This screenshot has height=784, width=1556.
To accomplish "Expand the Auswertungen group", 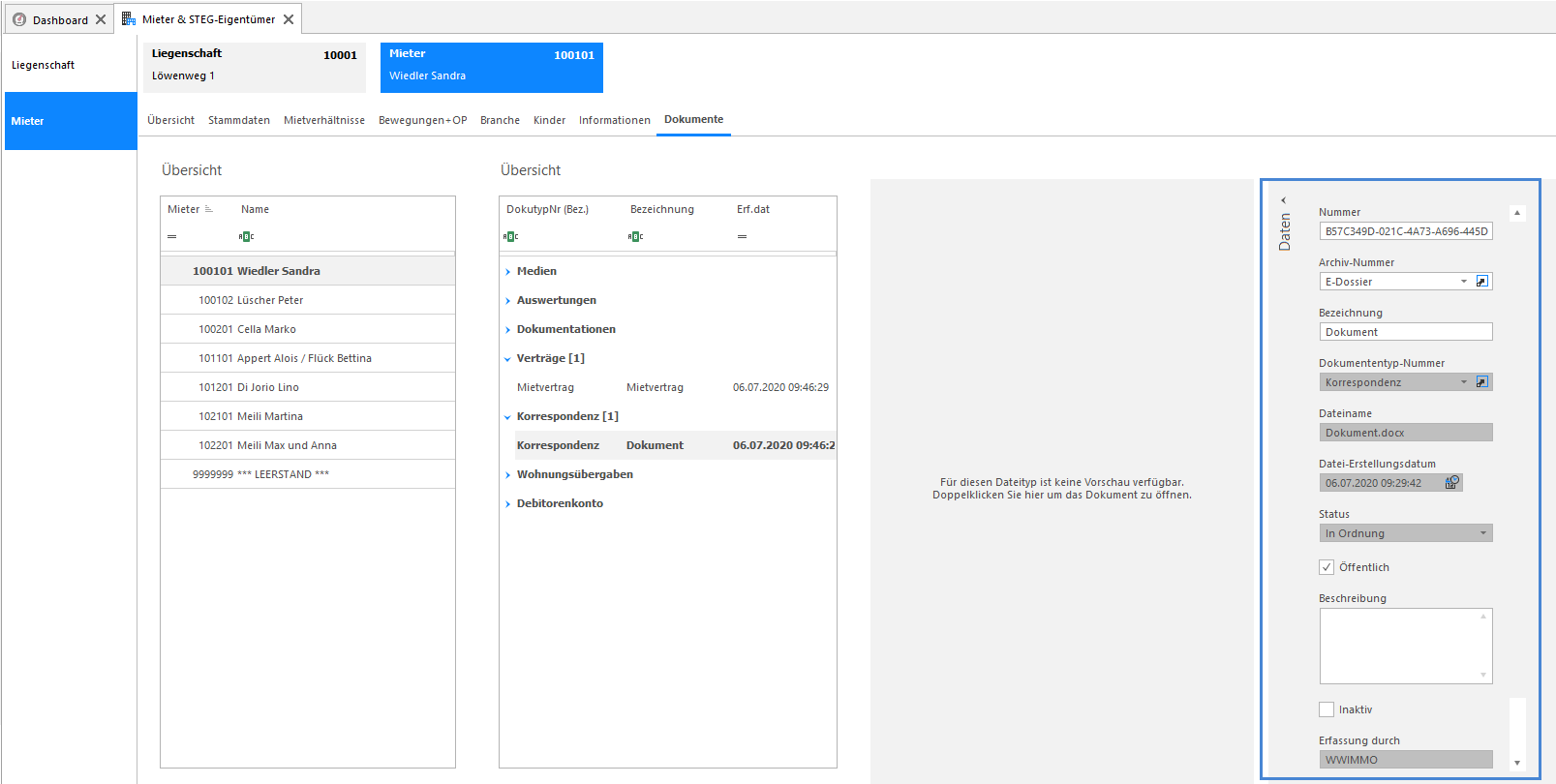I will click(507, 301).
